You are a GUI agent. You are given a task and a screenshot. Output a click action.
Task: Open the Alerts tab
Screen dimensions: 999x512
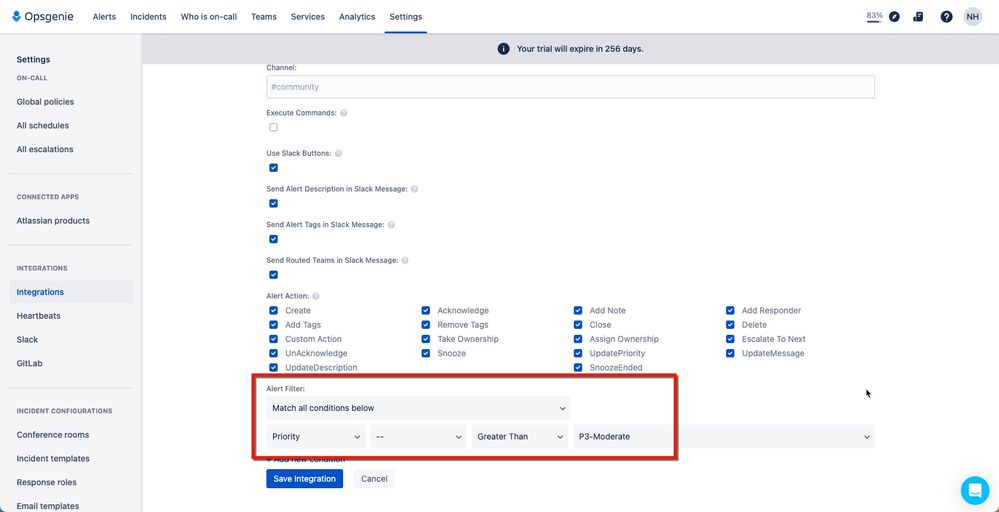coord(104,17)
